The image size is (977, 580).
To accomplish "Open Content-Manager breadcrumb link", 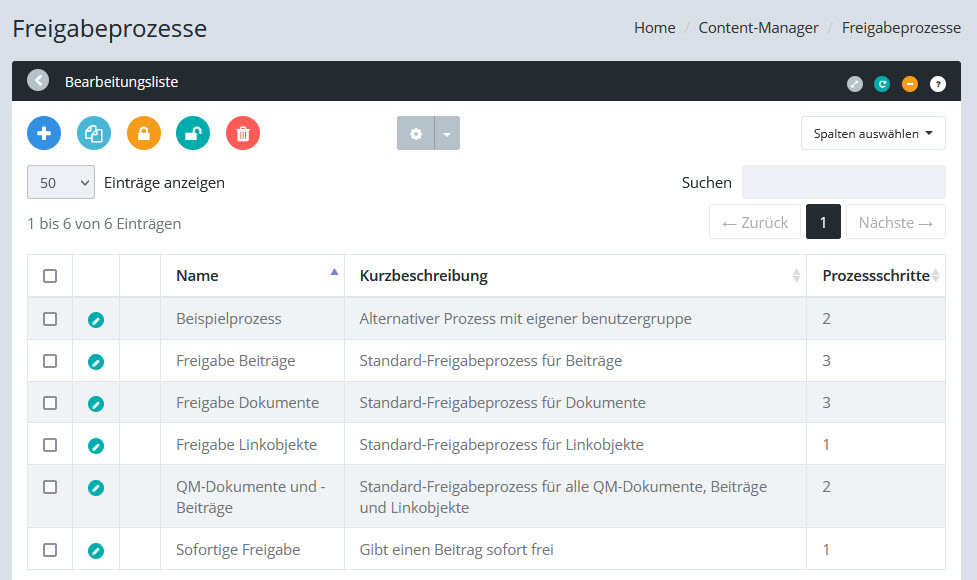I will click(758, 28).
